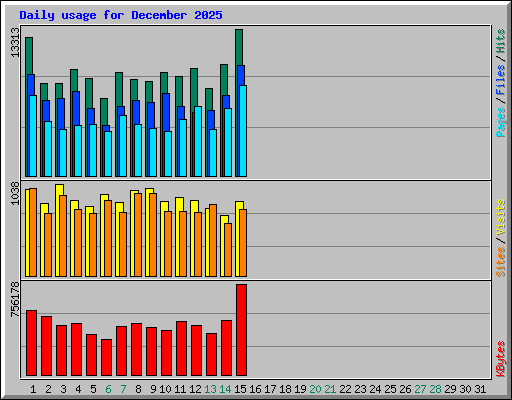
Task: Click the KBytes legend label
Action: (500, 359)
